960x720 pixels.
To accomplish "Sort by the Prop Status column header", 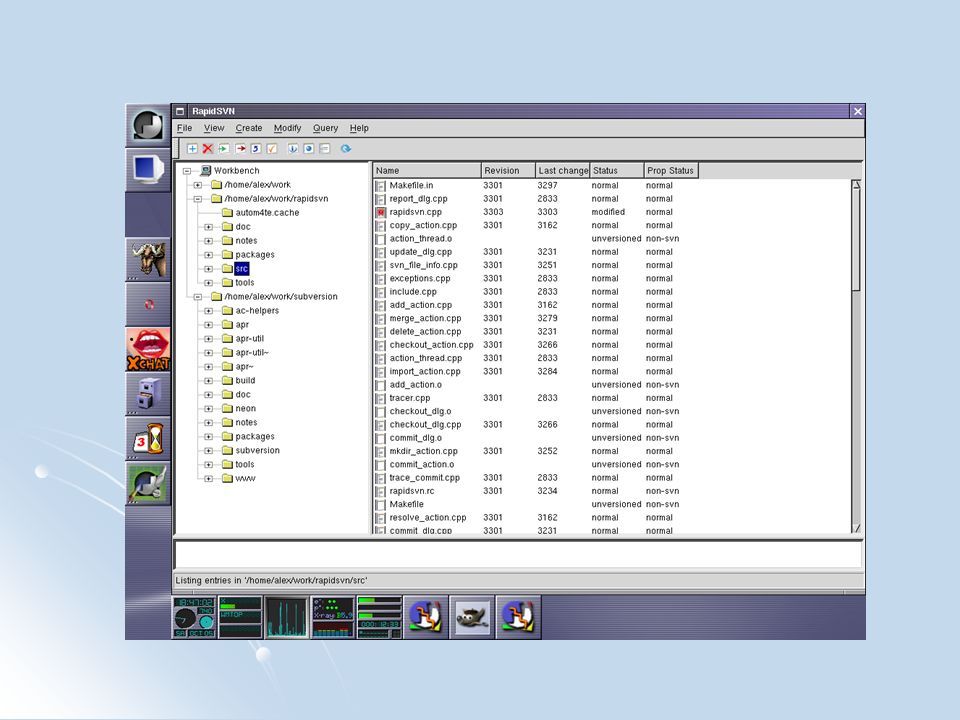I will [x=671, y=171].
